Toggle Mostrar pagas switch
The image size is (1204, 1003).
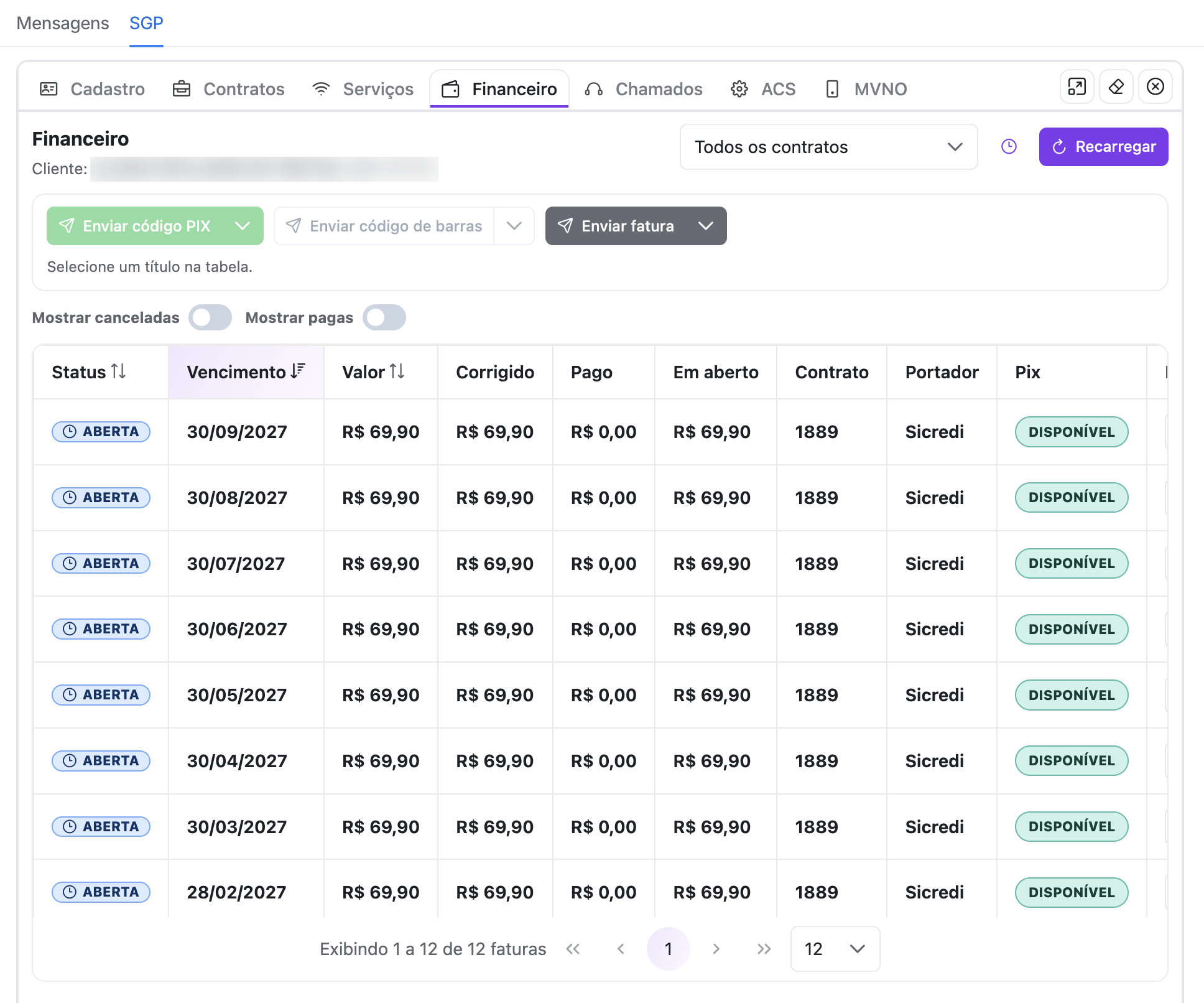[384, 317]
